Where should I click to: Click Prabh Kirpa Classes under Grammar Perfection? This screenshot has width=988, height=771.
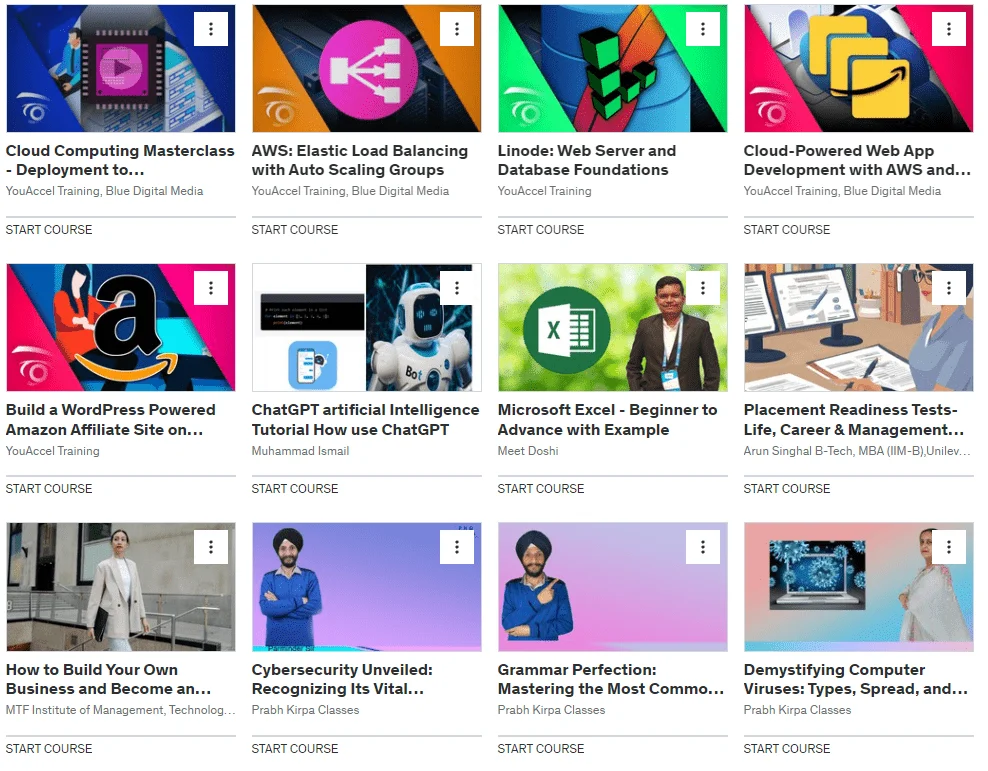[551, 710]
